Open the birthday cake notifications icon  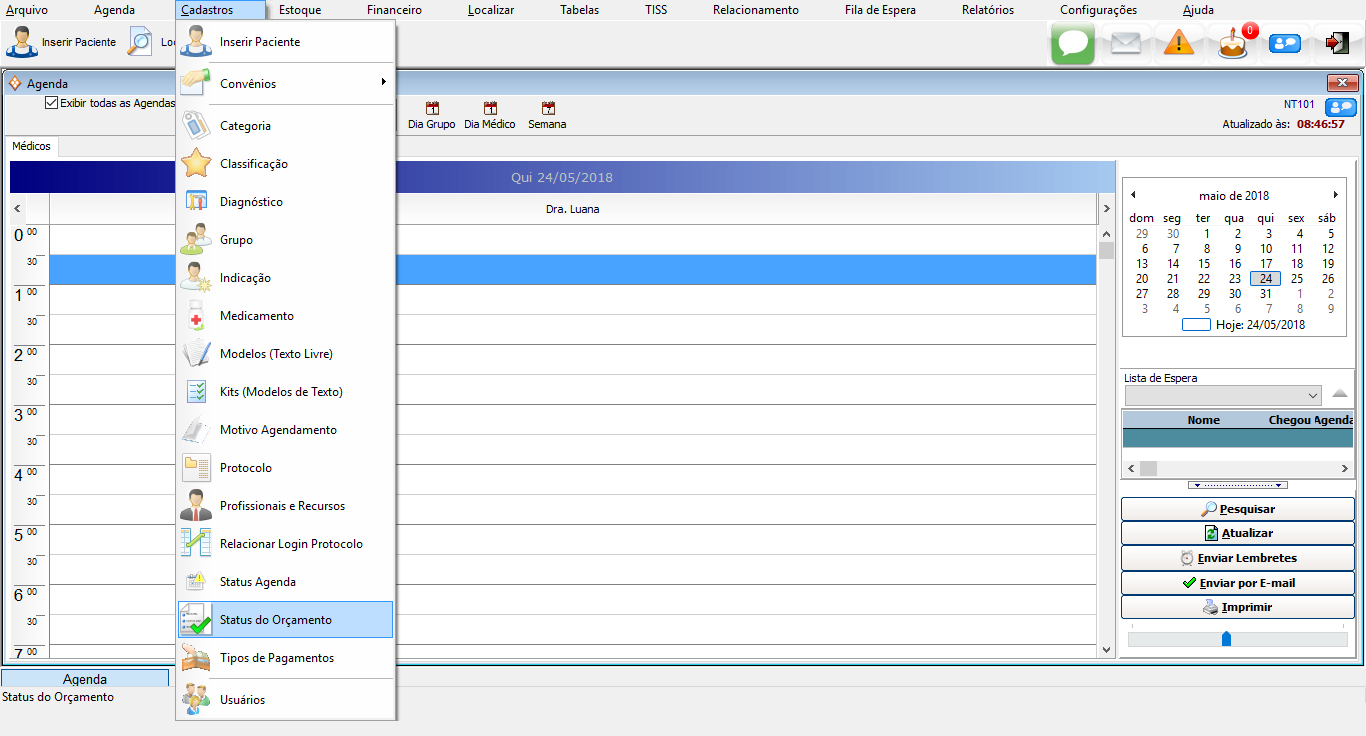(1234, 43)
